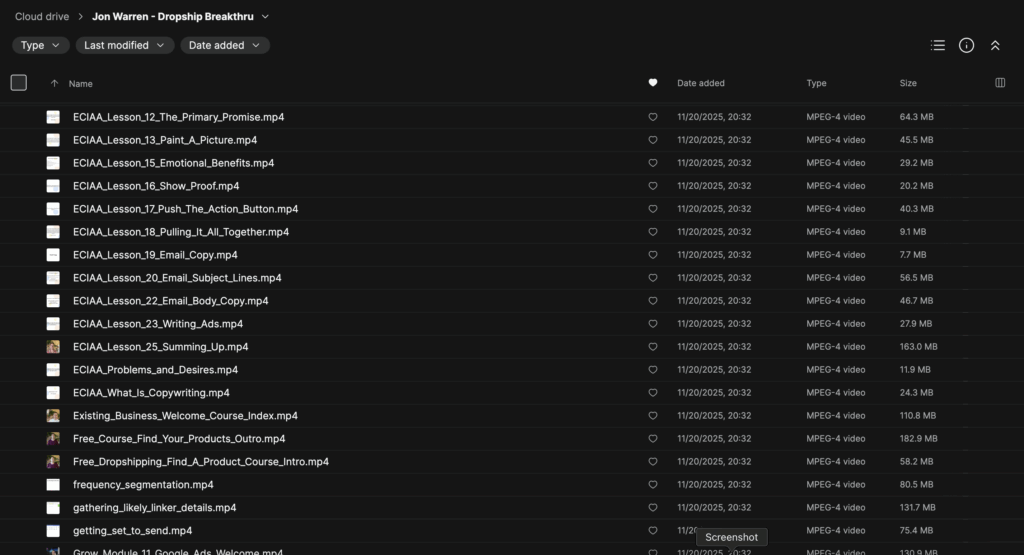Viewport: 1024px width, 555px height.
Task: Open the Type filter dropdown
Action: (41, 45)
